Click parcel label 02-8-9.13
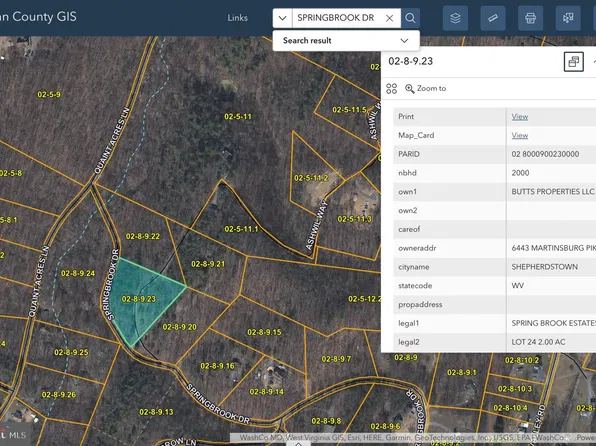Viewport: 596px width, 446px height. point(156,412)
